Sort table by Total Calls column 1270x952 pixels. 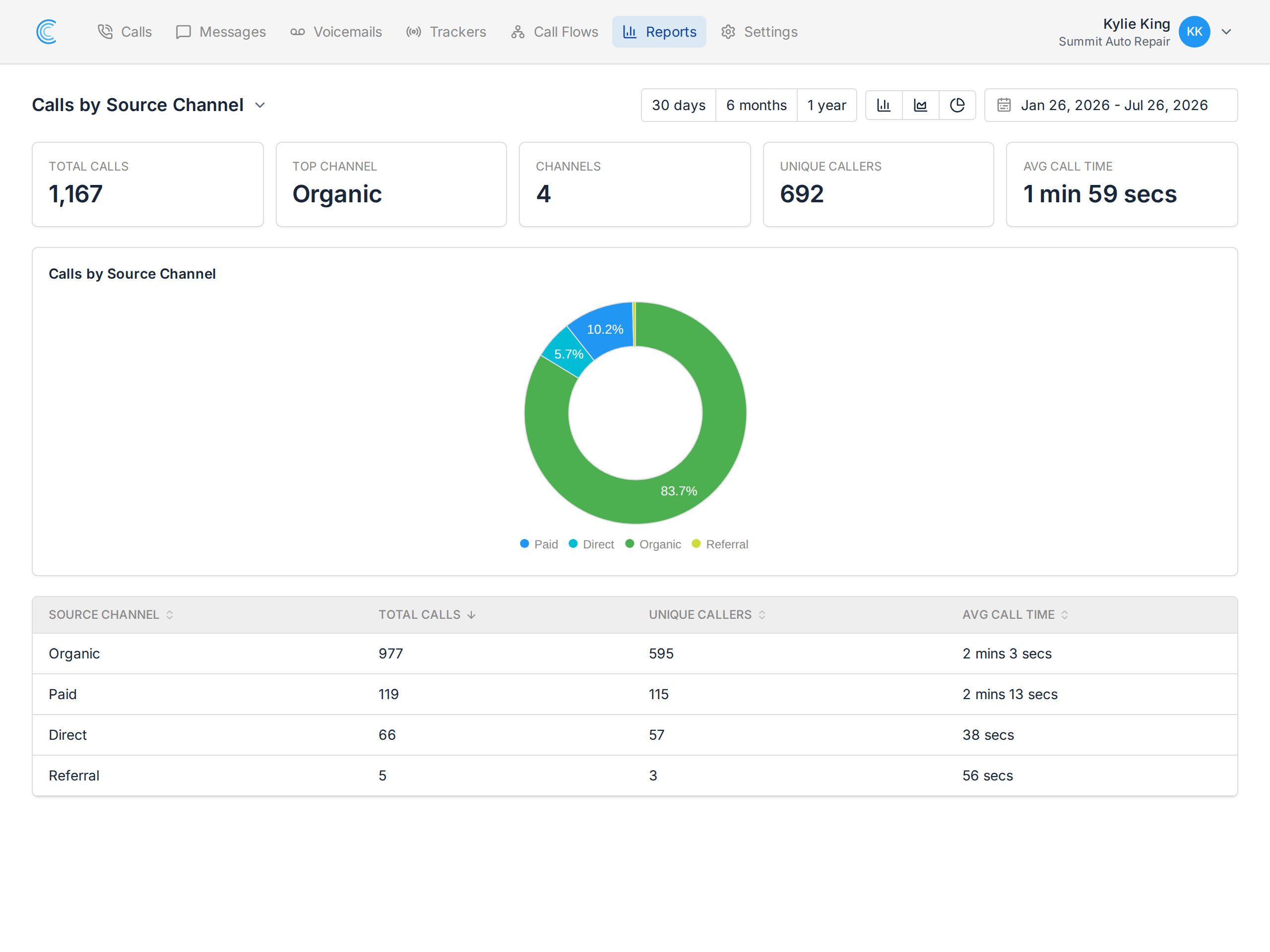[x=427, y=614]
